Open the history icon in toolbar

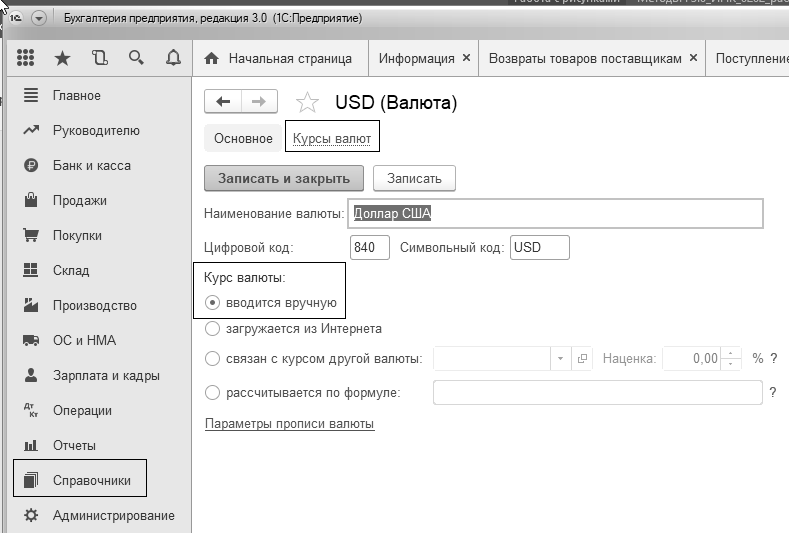pos(100,58)
